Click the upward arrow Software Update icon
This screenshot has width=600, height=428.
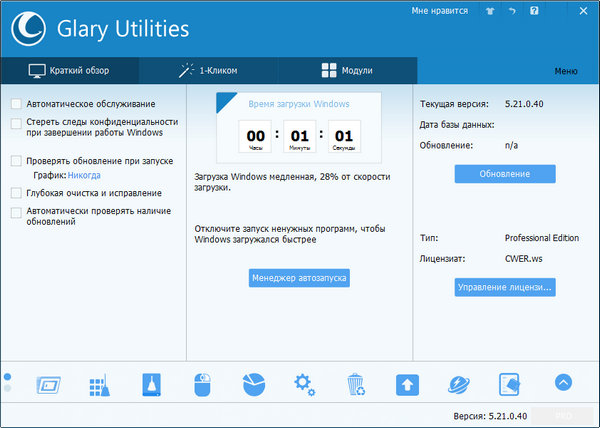pos(407,383)
